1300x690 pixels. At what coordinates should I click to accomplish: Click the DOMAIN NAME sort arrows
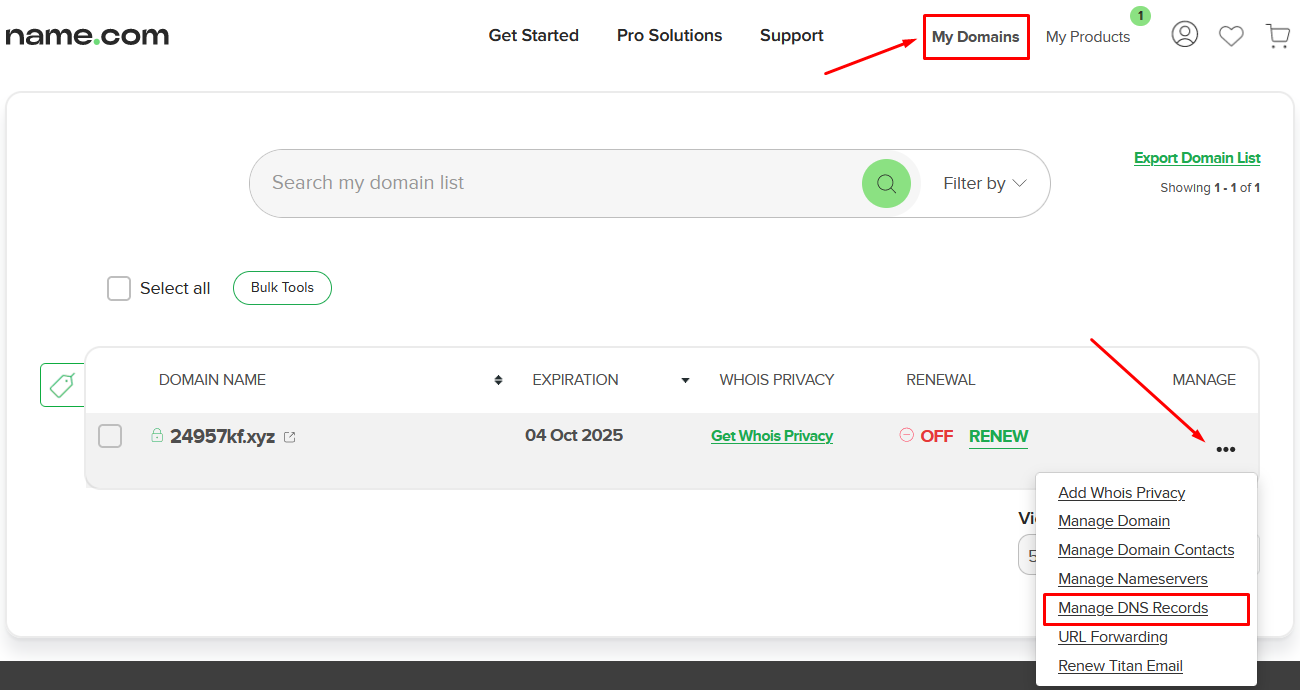click(497, 380)
